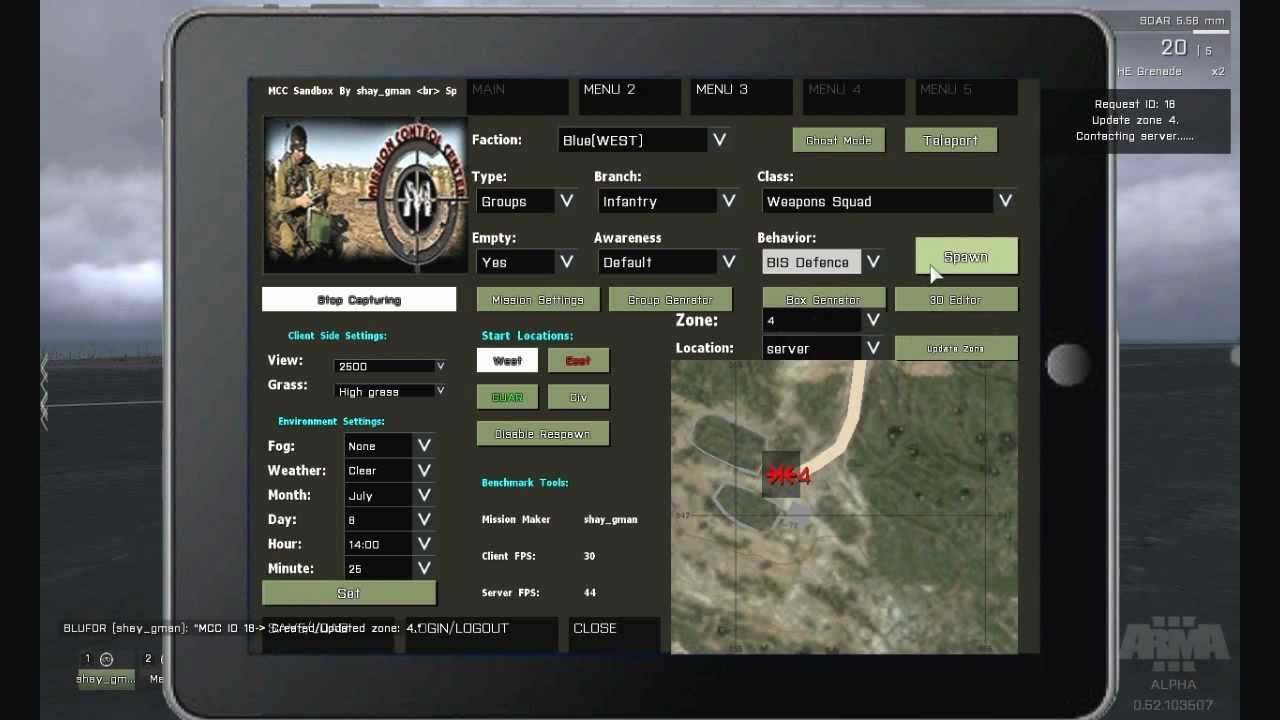Select GUAR start location
The height and width of the screenshot is (720, 1280).
(x=507, y=397)
